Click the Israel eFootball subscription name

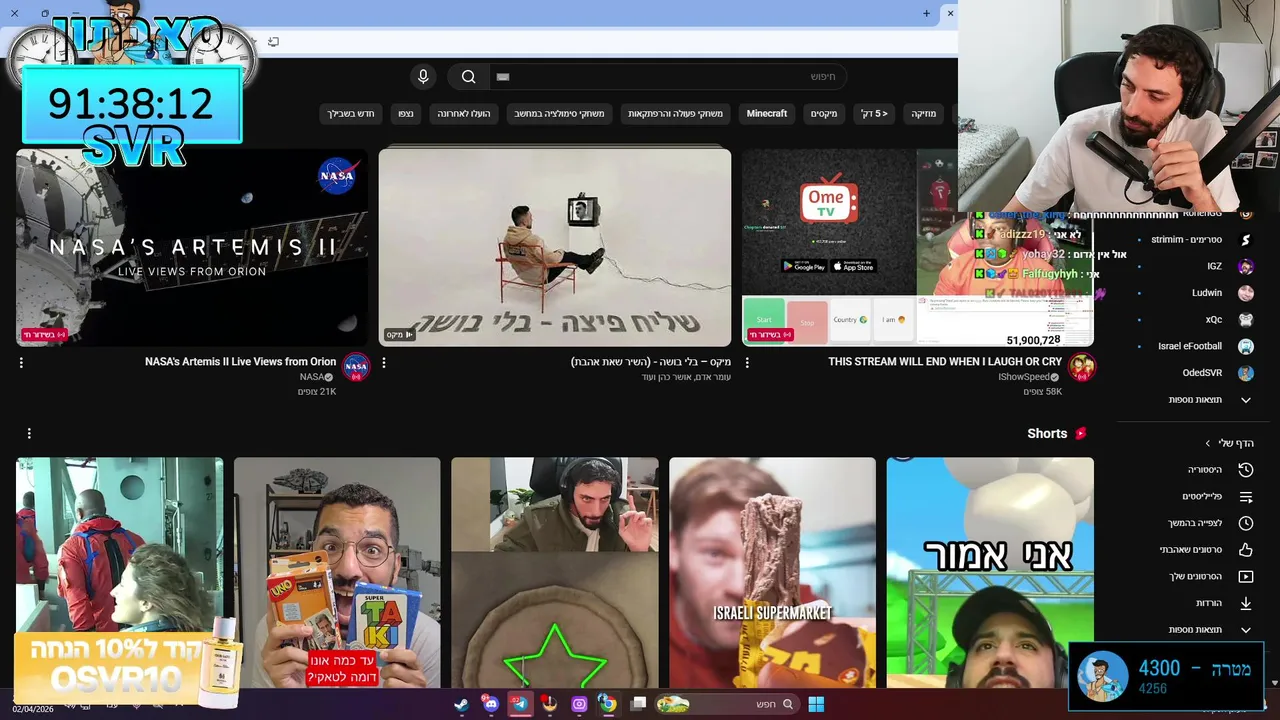(1190, 347)
